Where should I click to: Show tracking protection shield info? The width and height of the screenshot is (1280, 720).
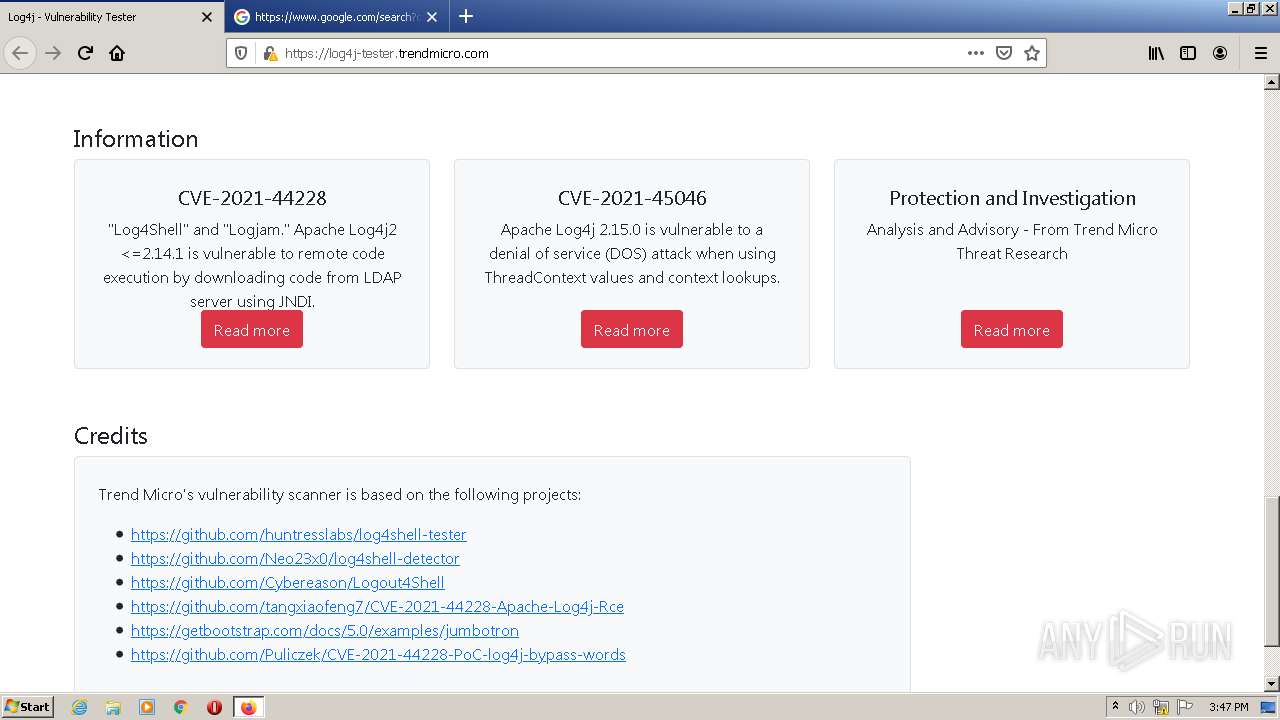241,53
